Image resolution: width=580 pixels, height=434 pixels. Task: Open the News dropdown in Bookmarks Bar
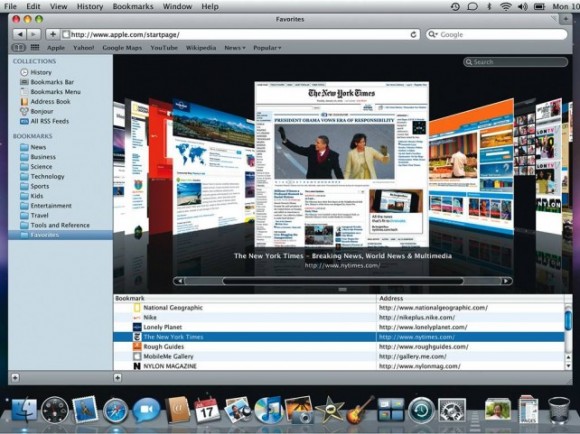click(x=235, y=48)
